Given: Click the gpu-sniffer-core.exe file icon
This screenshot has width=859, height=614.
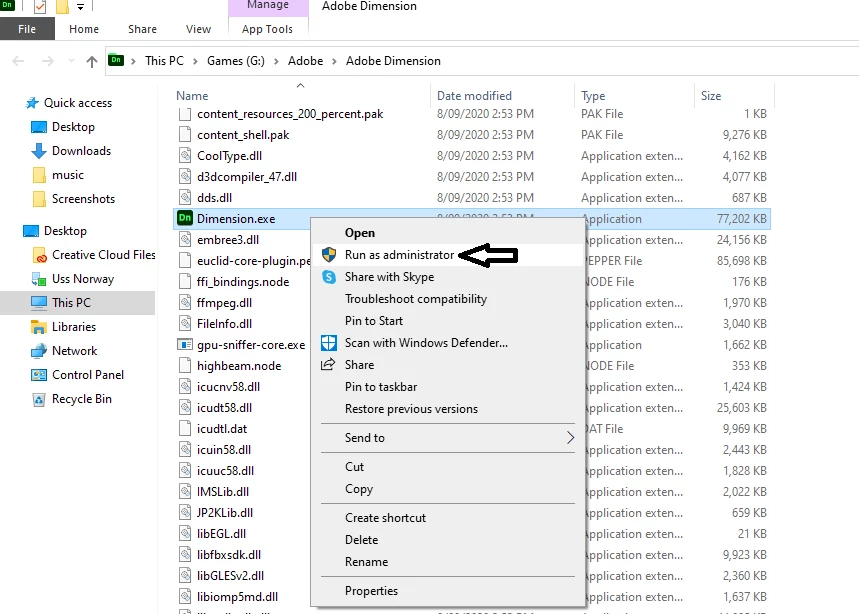Looking at the screenshot, I should (185, 345).
